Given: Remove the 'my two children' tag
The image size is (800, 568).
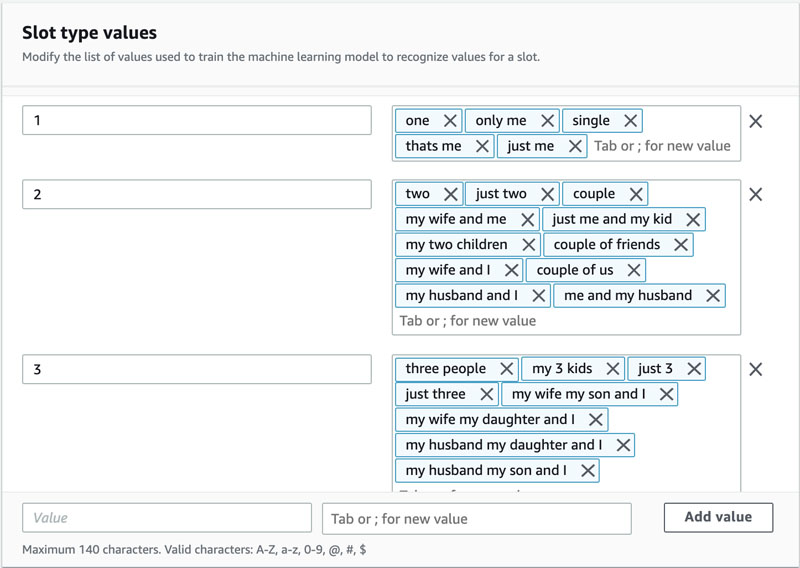Looking at the screenshot, I should pyautogui.click(x=529, y=245).
